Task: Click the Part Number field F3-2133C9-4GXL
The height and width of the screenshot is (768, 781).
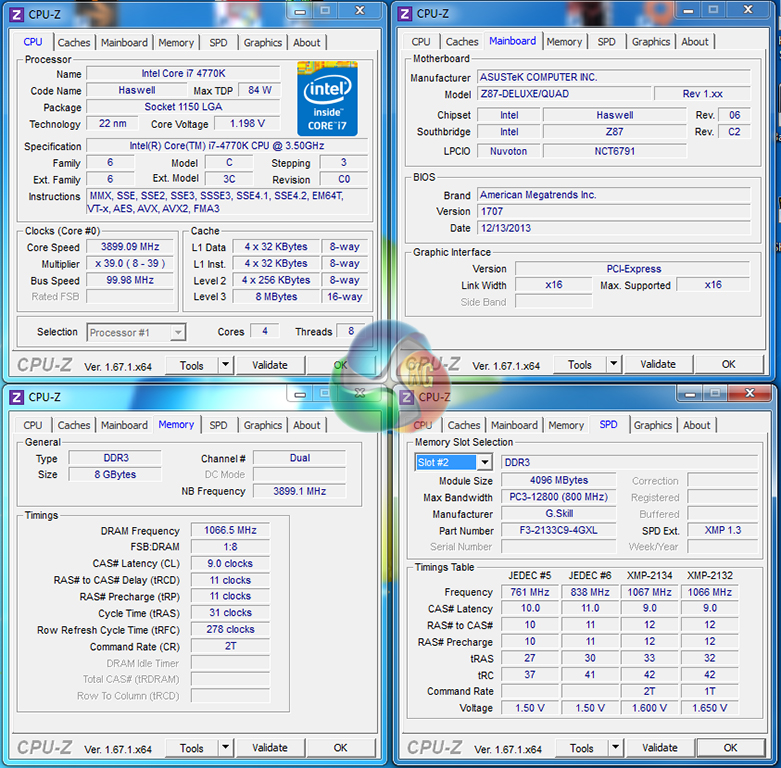Action: pos(558,530)
